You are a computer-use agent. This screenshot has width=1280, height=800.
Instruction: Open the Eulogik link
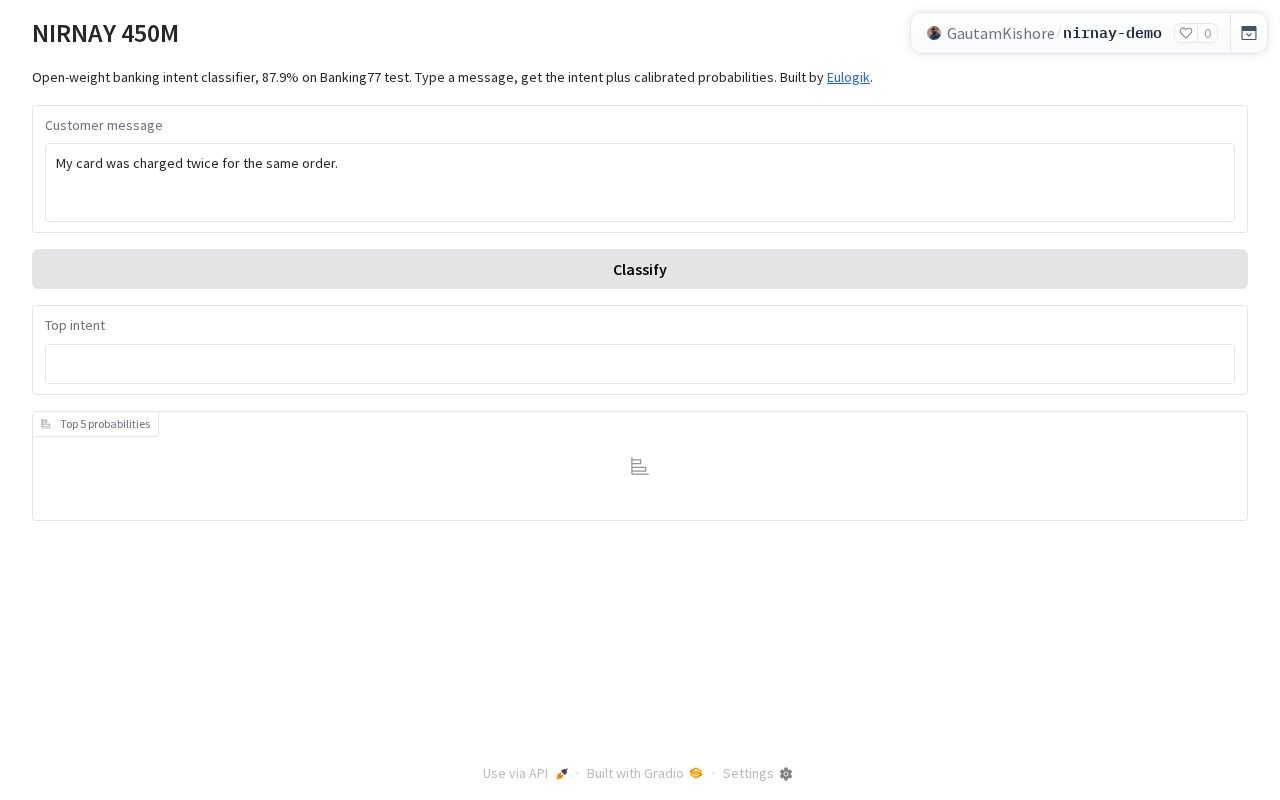[848, 77]
